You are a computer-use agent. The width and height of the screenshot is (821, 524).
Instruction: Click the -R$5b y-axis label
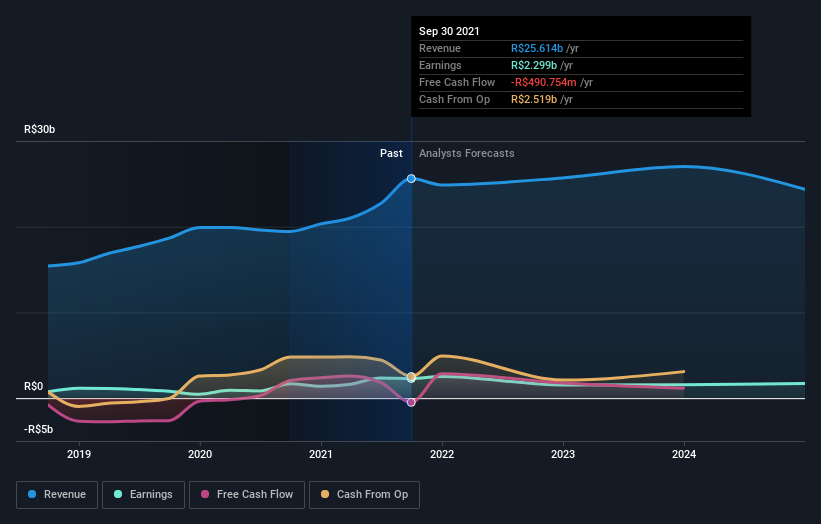point(38,429)
